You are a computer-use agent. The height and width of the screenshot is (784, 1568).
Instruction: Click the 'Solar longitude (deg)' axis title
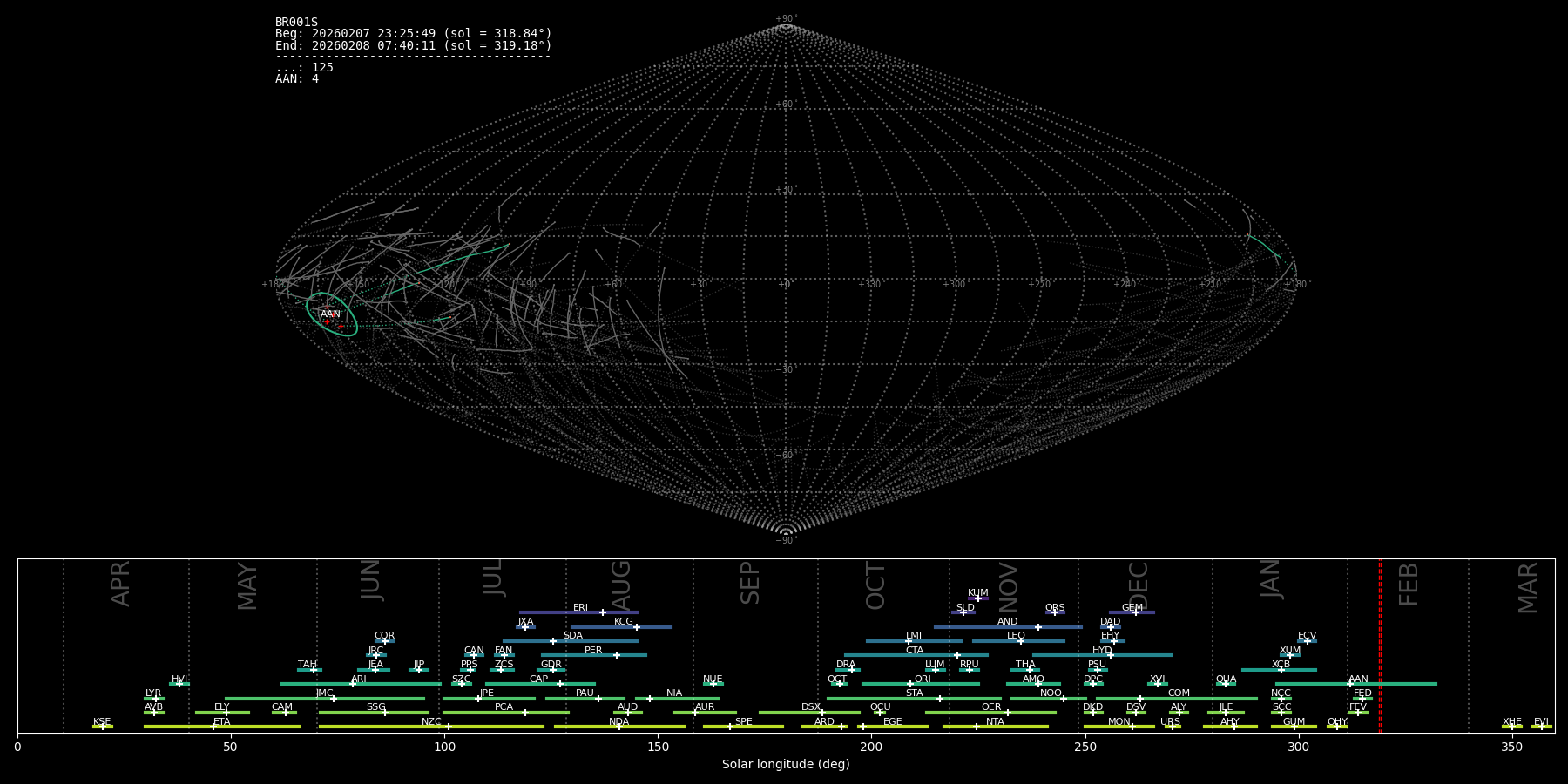click(786, 764)
